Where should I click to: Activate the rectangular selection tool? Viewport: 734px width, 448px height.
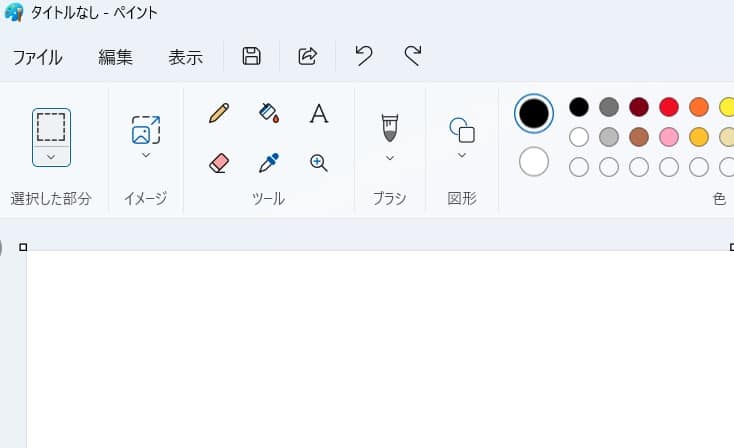(51, 127)
